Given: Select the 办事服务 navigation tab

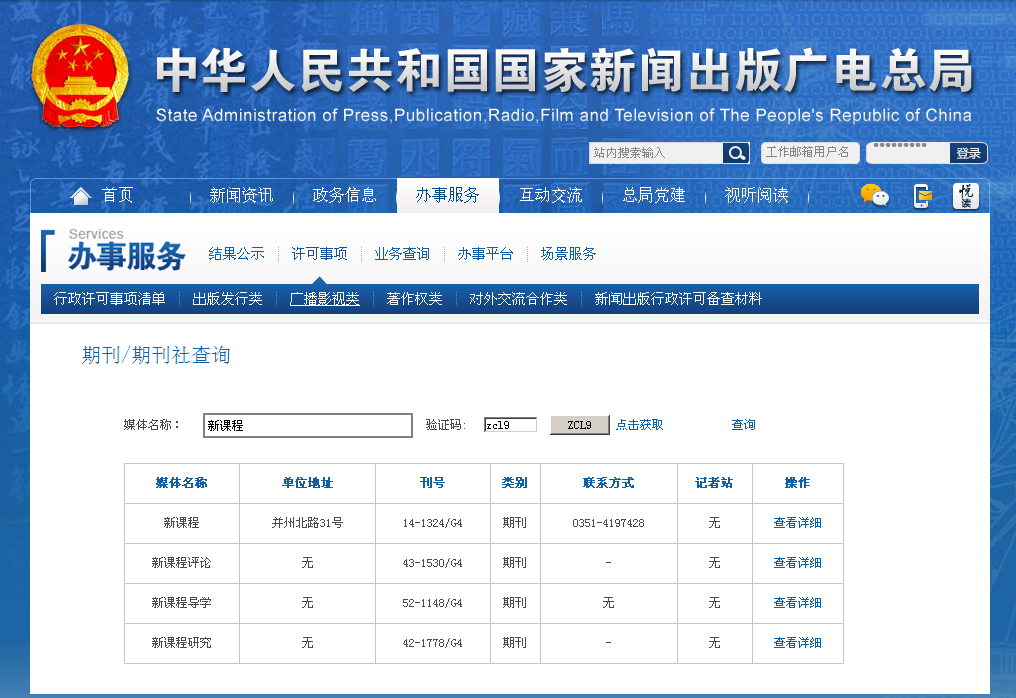Looking at the screenshot, I should (448, 195).
